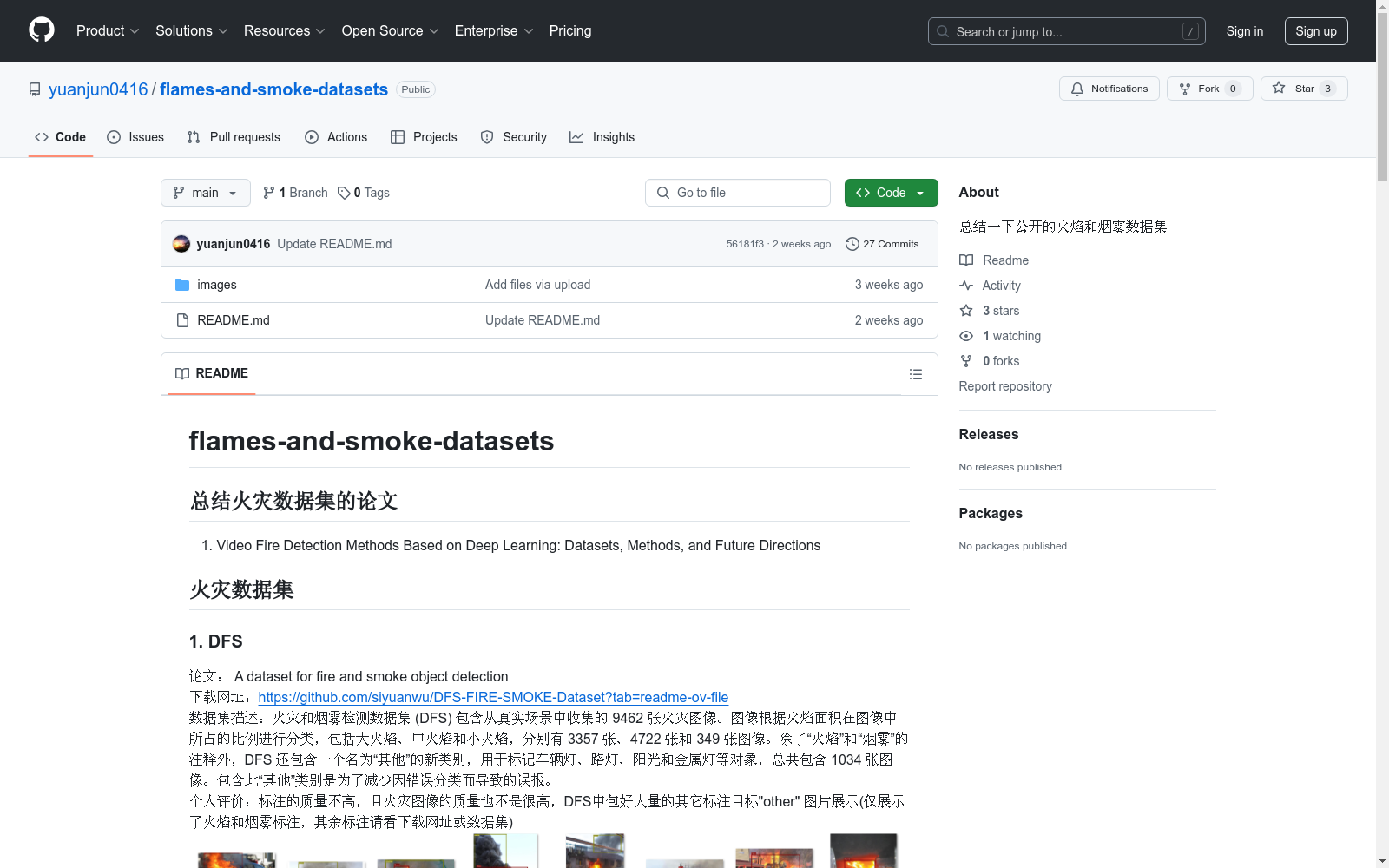Screen dimensions: 1389x868
Task: Switch to the Actions tab
Action: pos(336,137)
